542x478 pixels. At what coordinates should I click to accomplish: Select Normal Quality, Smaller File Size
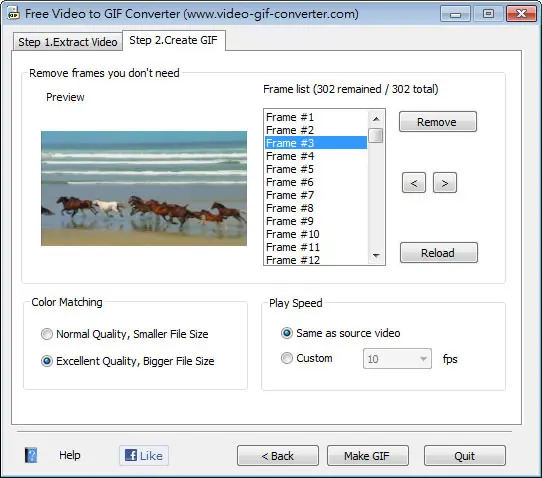pos(47,334)
